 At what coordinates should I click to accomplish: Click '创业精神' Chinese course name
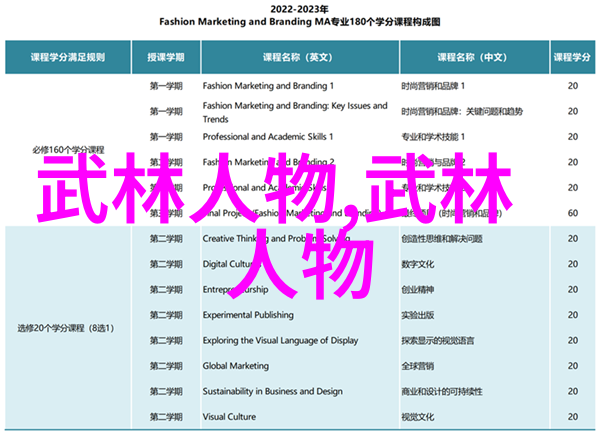tap(417, 290)
